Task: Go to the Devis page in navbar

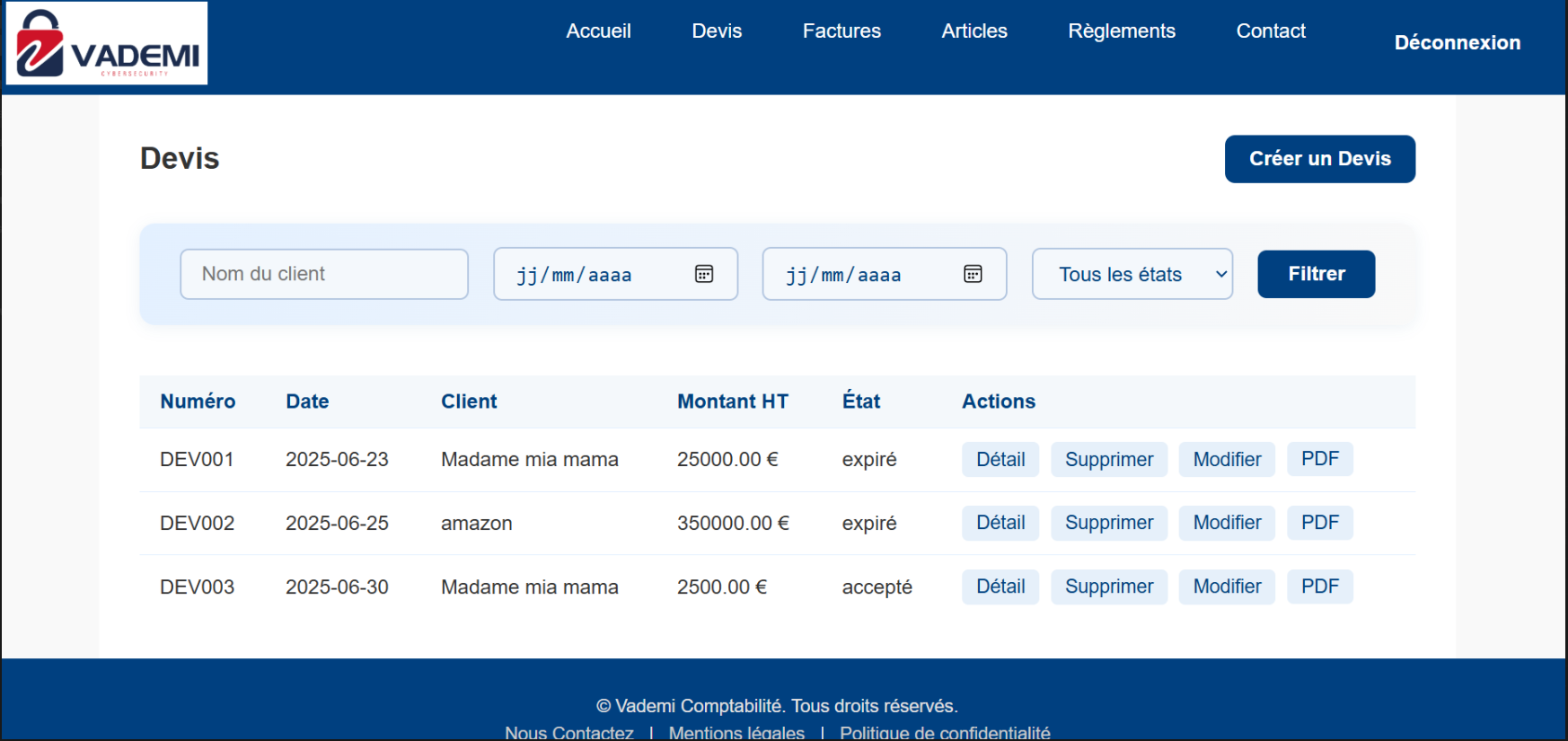Action: [717, 31]
